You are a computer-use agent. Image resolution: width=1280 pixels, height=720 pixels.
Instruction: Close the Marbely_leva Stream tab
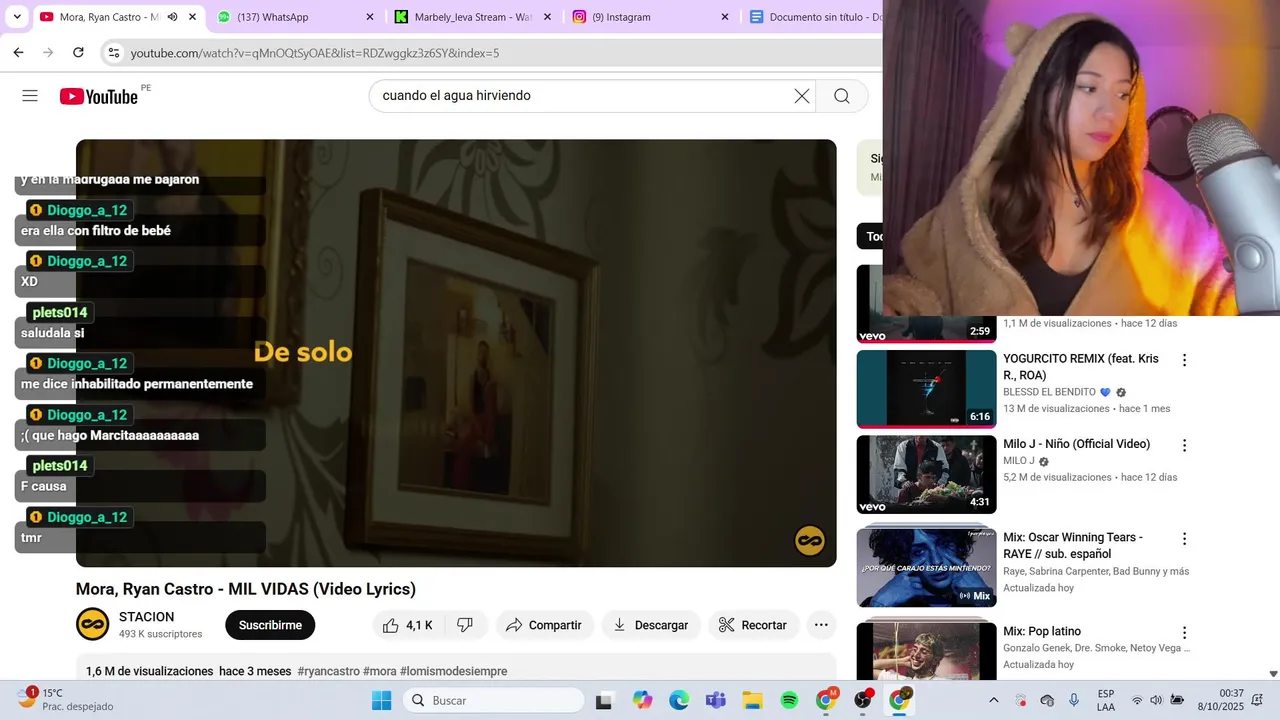(547, 17)
